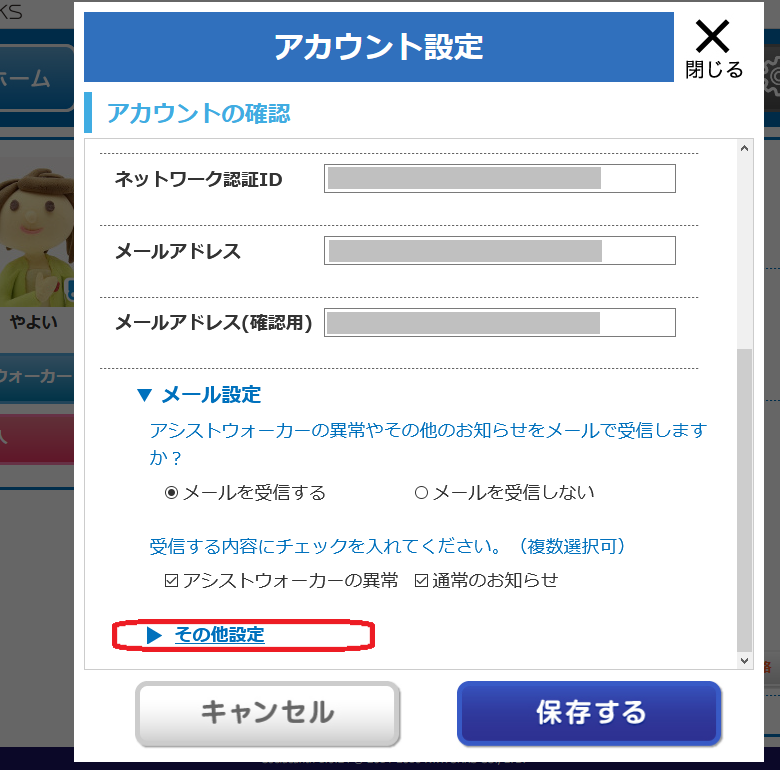Collapse the メール設定 triangle icon

pyautogui.click(x=144, y=395)
